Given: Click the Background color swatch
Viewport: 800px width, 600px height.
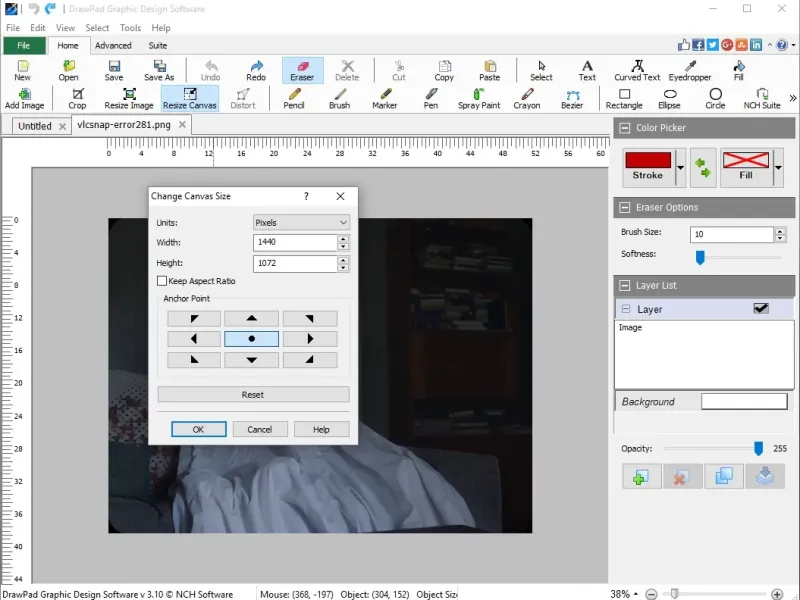Looking at the screenshot, I should pos(744,402).
